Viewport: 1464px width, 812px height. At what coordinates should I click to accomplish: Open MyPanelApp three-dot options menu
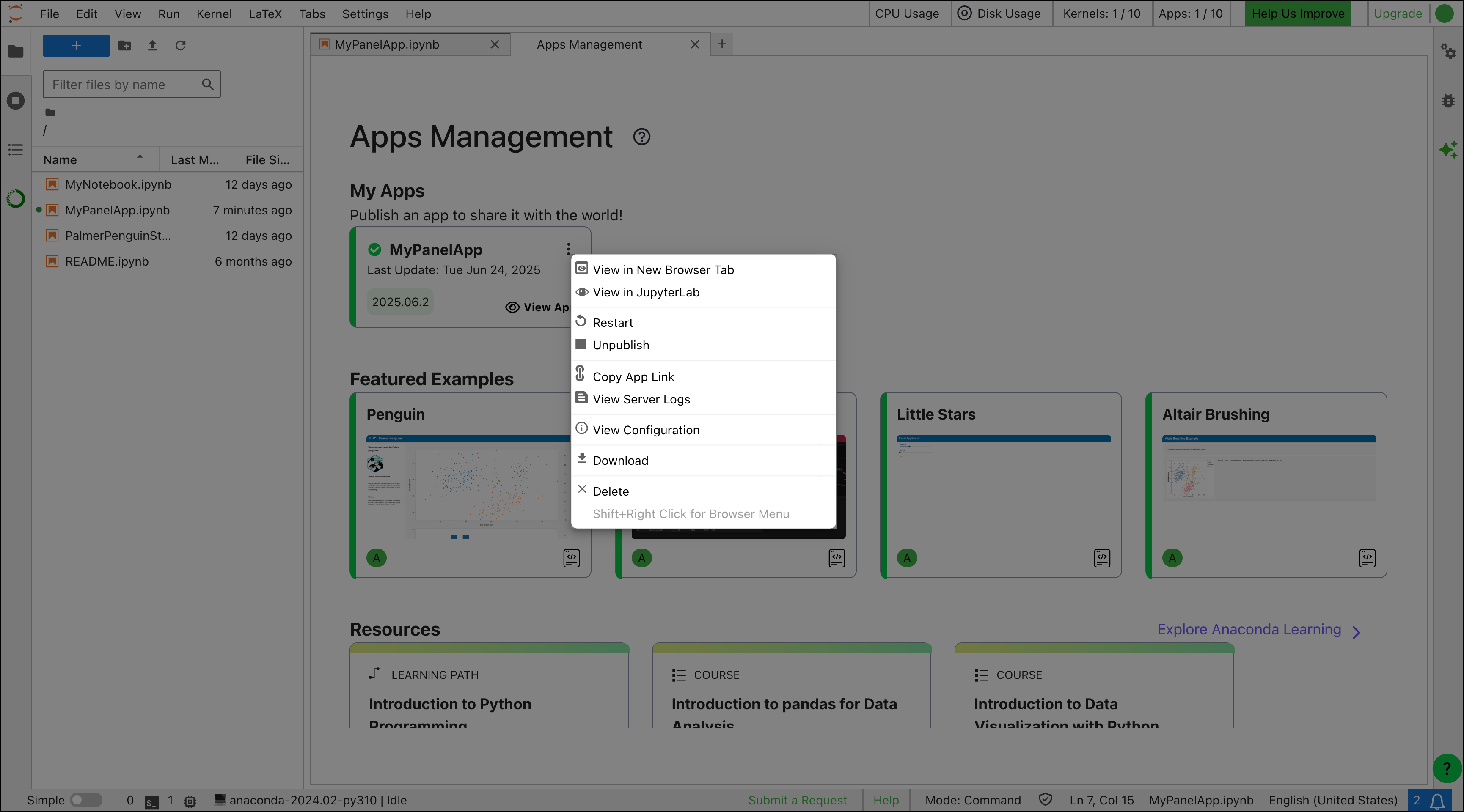(x=568, y=250)
